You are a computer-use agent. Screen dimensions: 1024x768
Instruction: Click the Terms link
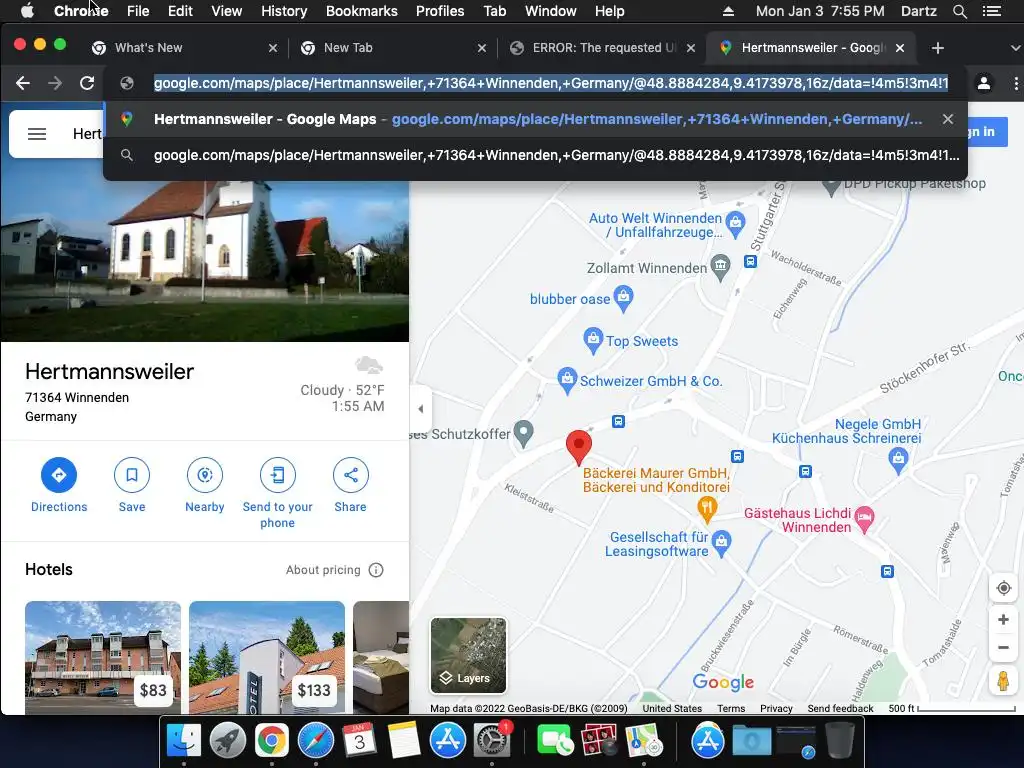(x=731, y=709)
